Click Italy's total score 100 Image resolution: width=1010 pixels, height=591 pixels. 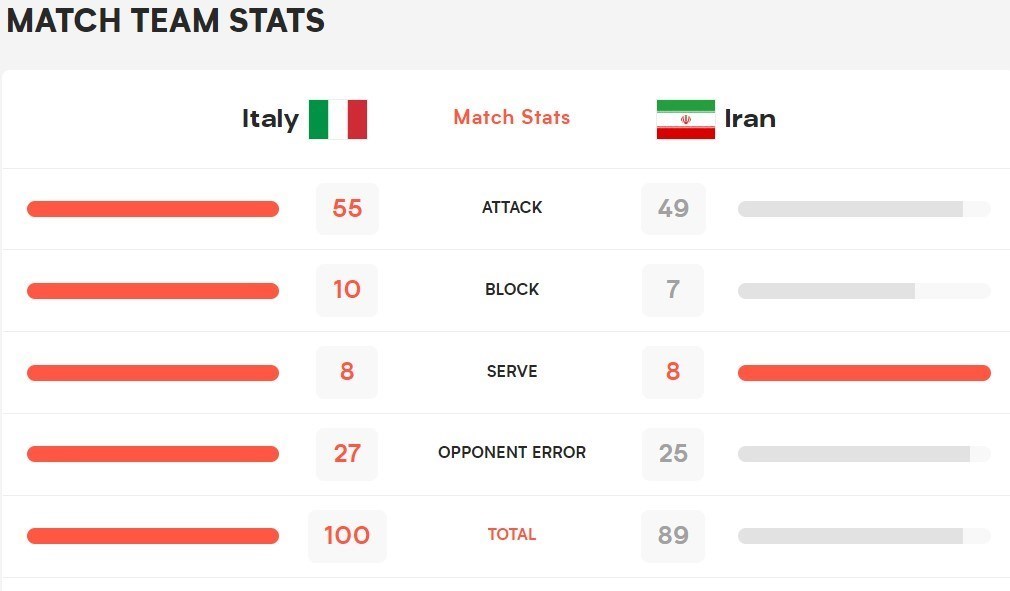[347, 535]
